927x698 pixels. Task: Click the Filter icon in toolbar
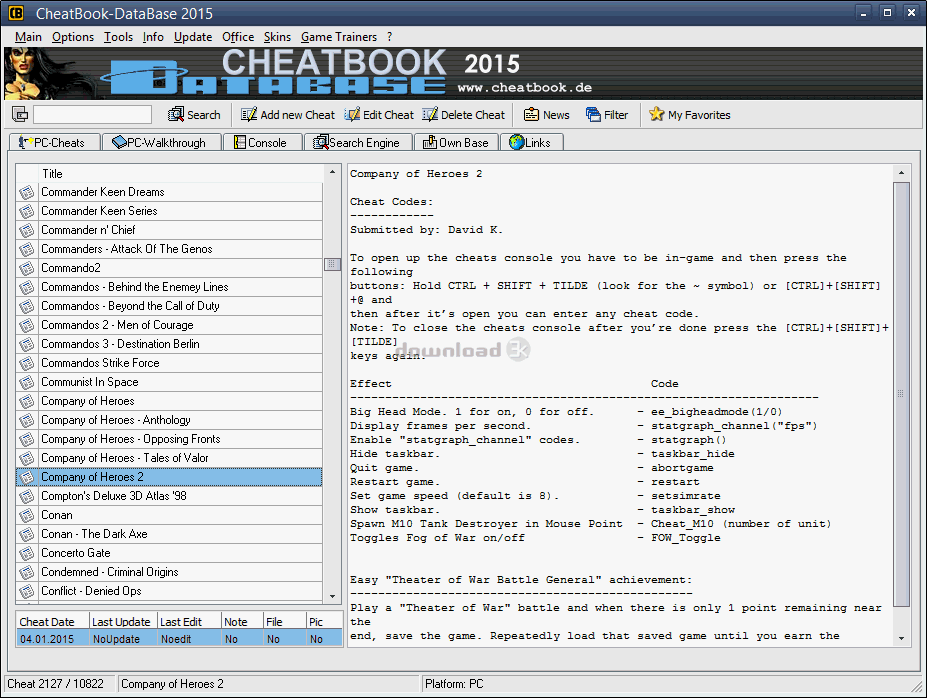(x=593, y=114)
